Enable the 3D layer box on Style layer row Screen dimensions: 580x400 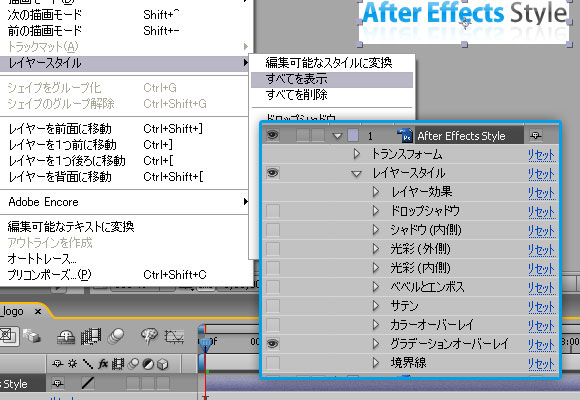[x=163, y=383]
